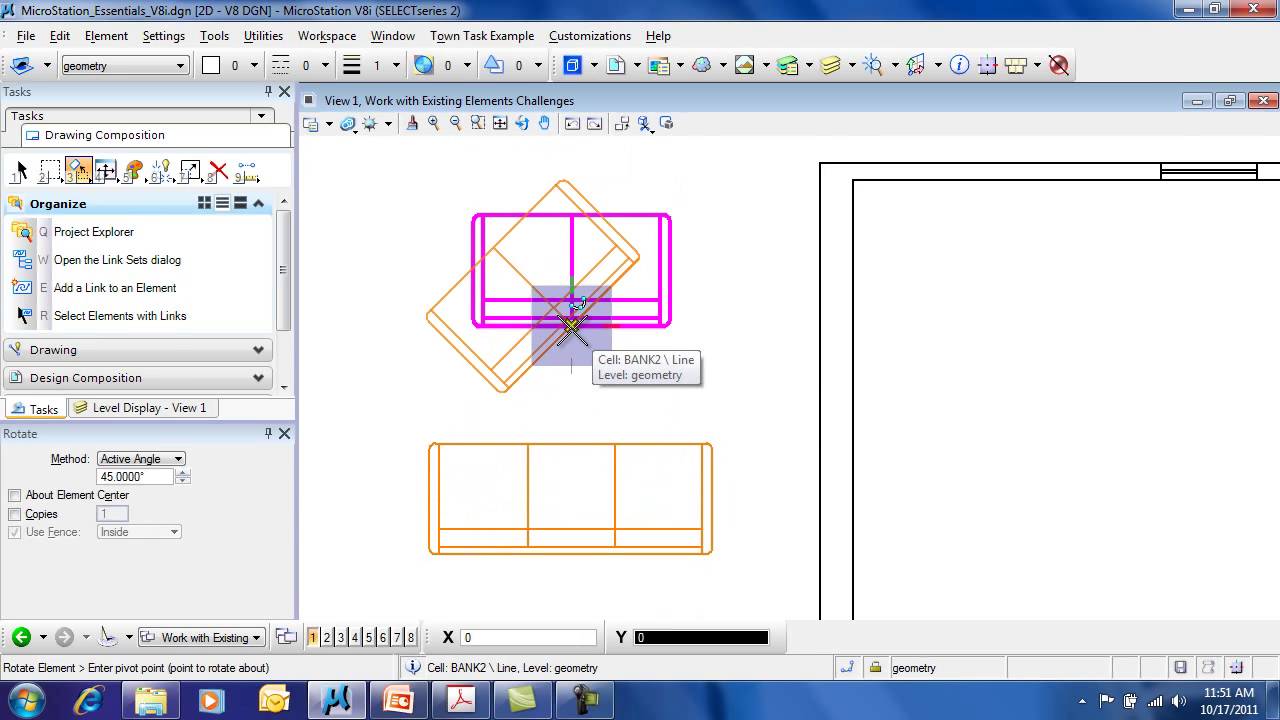This screenshot has height=720, width=1280.
Task: Click Open the Link Sets dialog entry
Action: click(118, 259)
